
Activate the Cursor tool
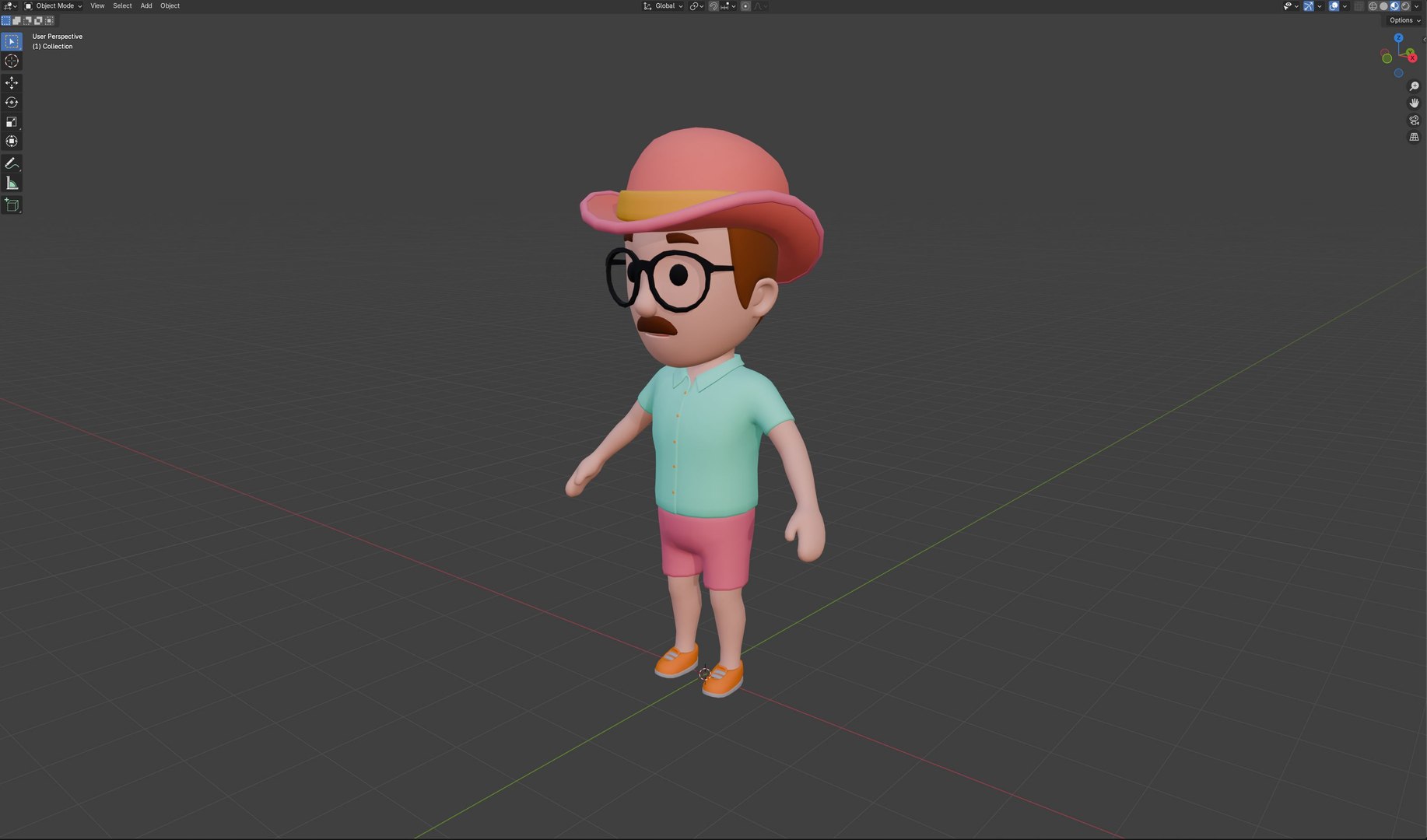click(x=12, y=61)
